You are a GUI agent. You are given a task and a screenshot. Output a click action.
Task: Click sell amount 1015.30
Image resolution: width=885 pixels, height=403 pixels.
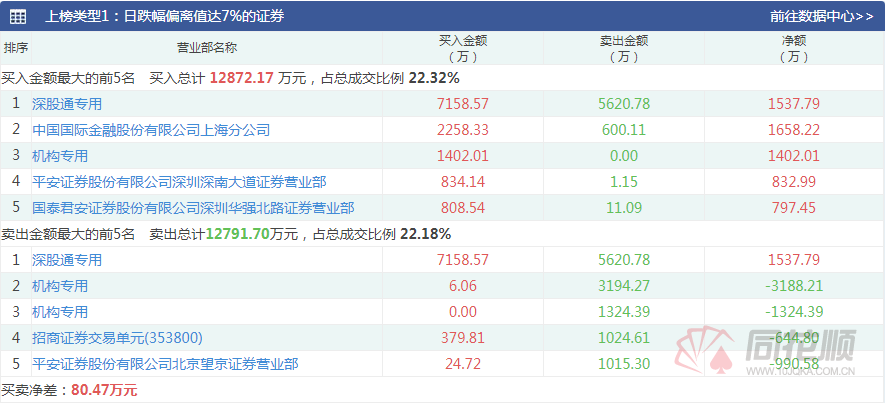click(624, 363)
